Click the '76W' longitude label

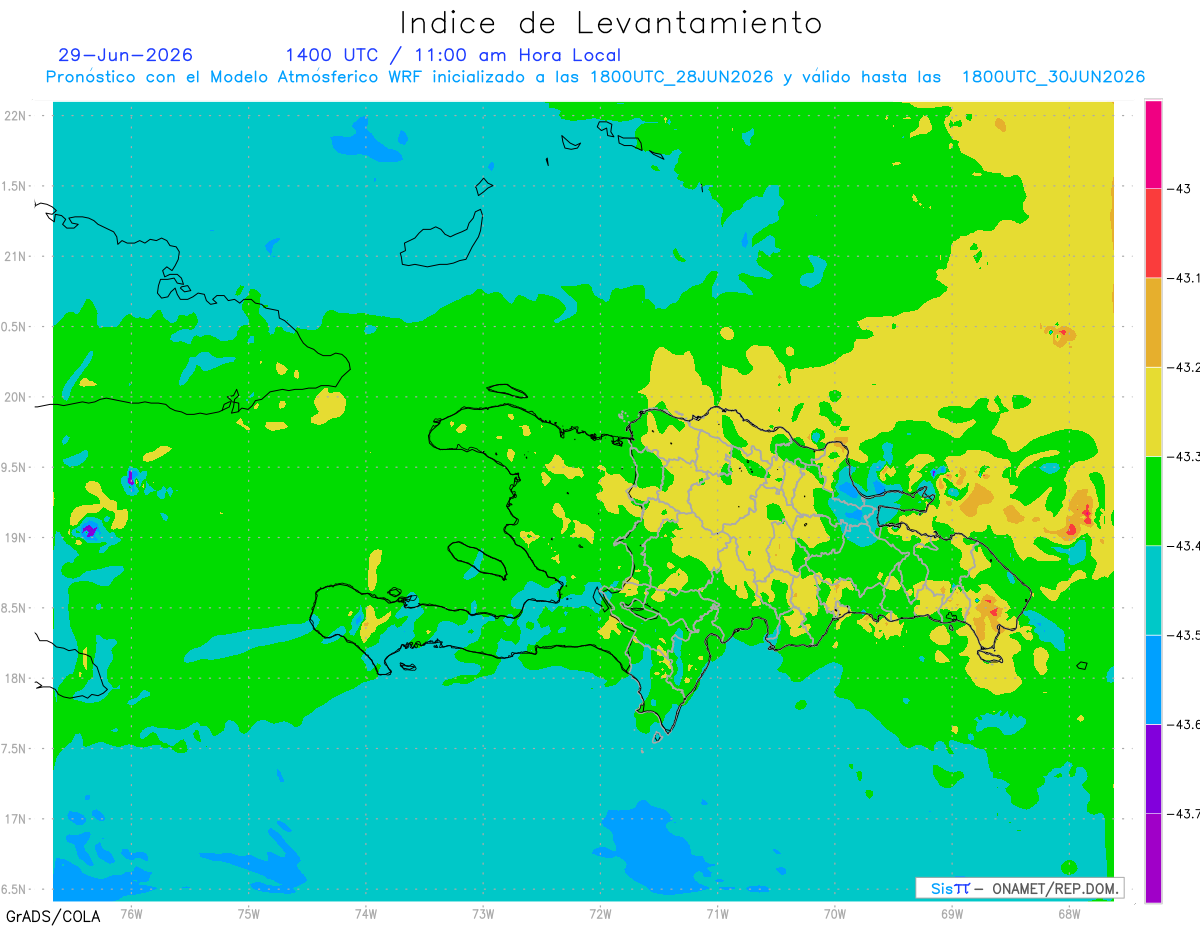(131, 913)
